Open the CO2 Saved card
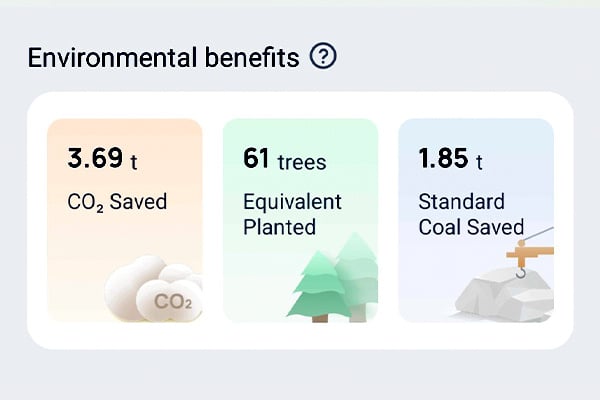 tap(125, 220)
